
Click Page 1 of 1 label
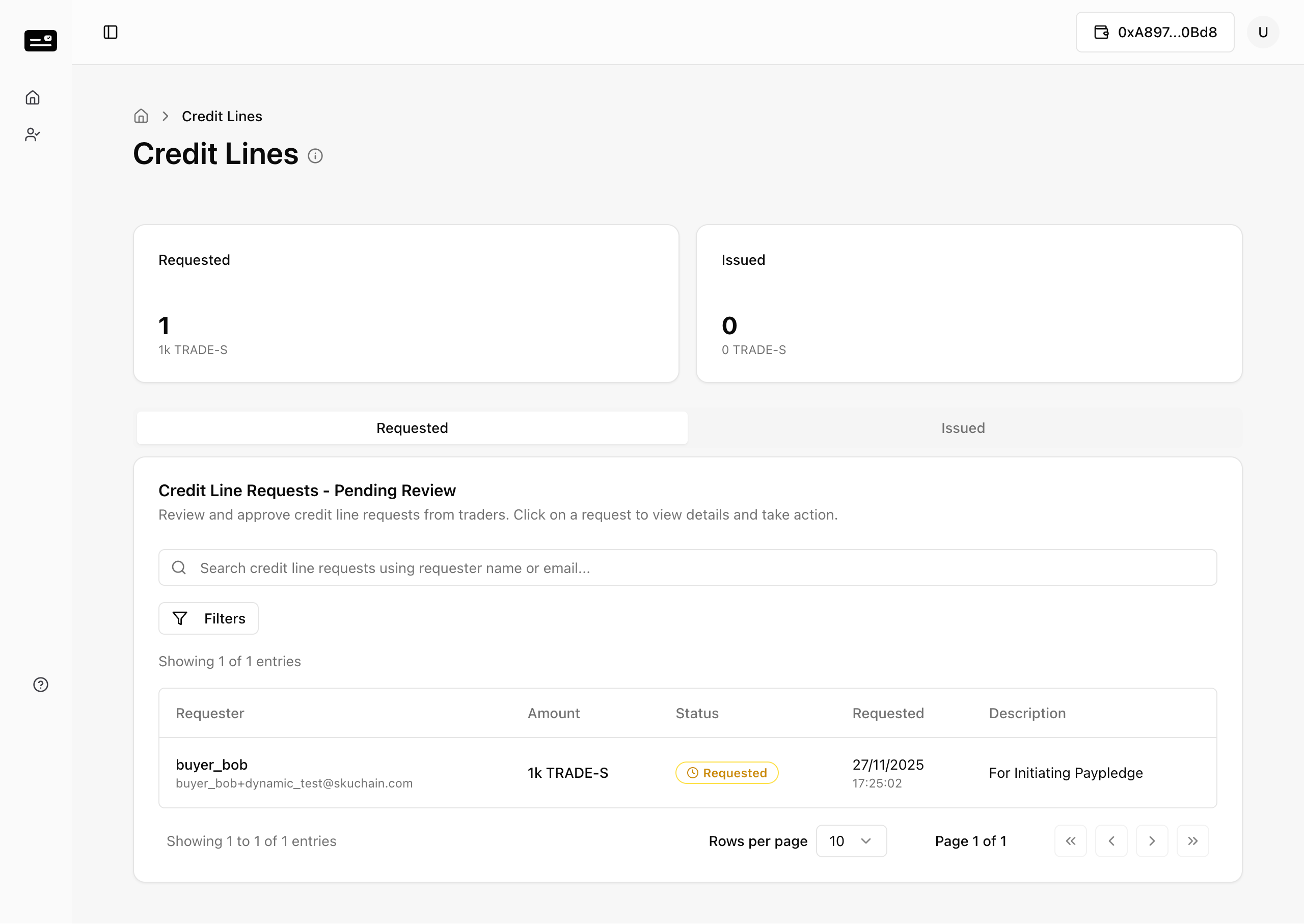point(970,841)
